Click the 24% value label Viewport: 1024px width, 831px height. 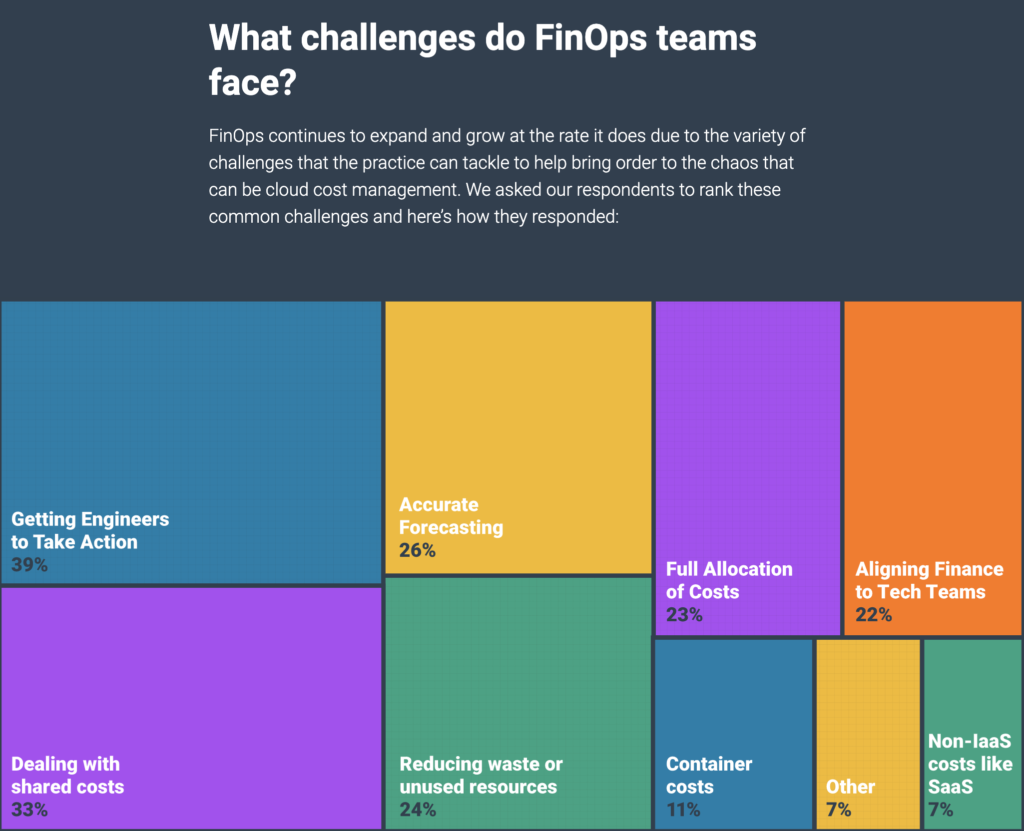click(x=418, y=810)
